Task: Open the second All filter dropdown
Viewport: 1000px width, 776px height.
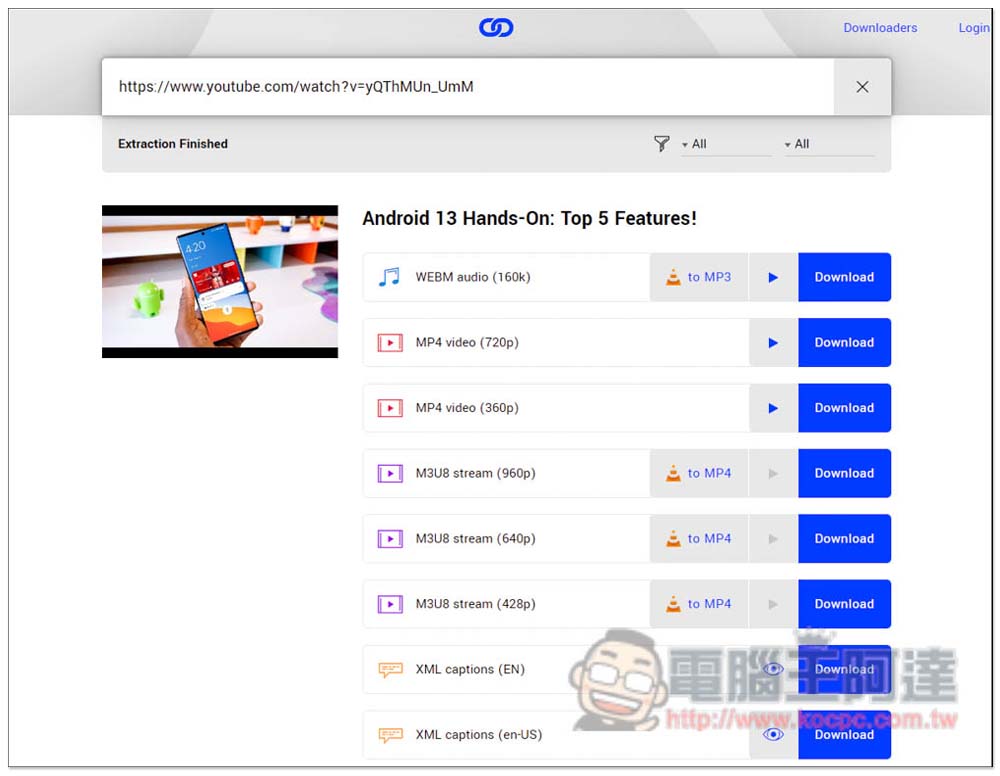Action: click(x=828, y=144)
